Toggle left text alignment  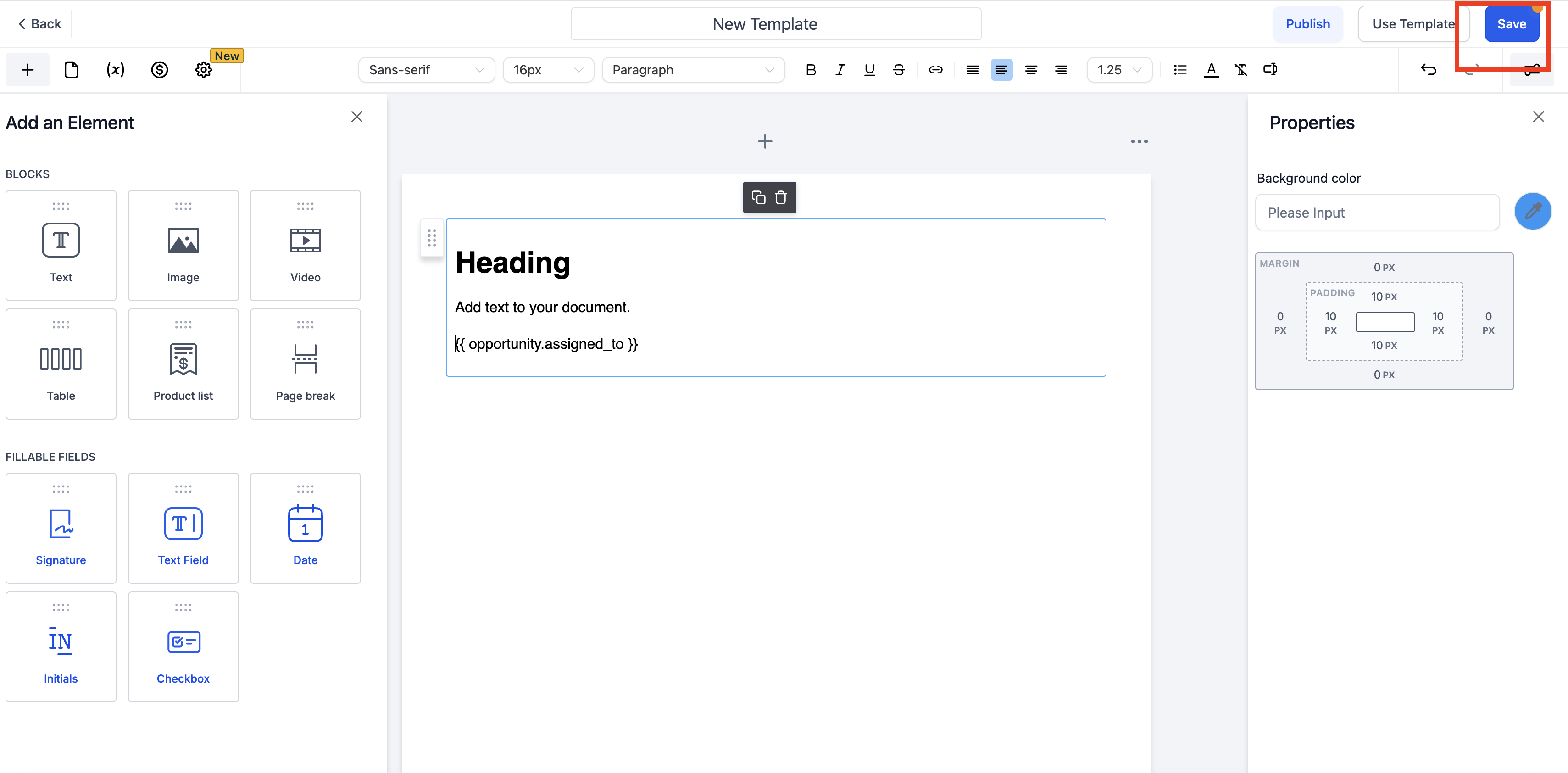click(1001, 70)
